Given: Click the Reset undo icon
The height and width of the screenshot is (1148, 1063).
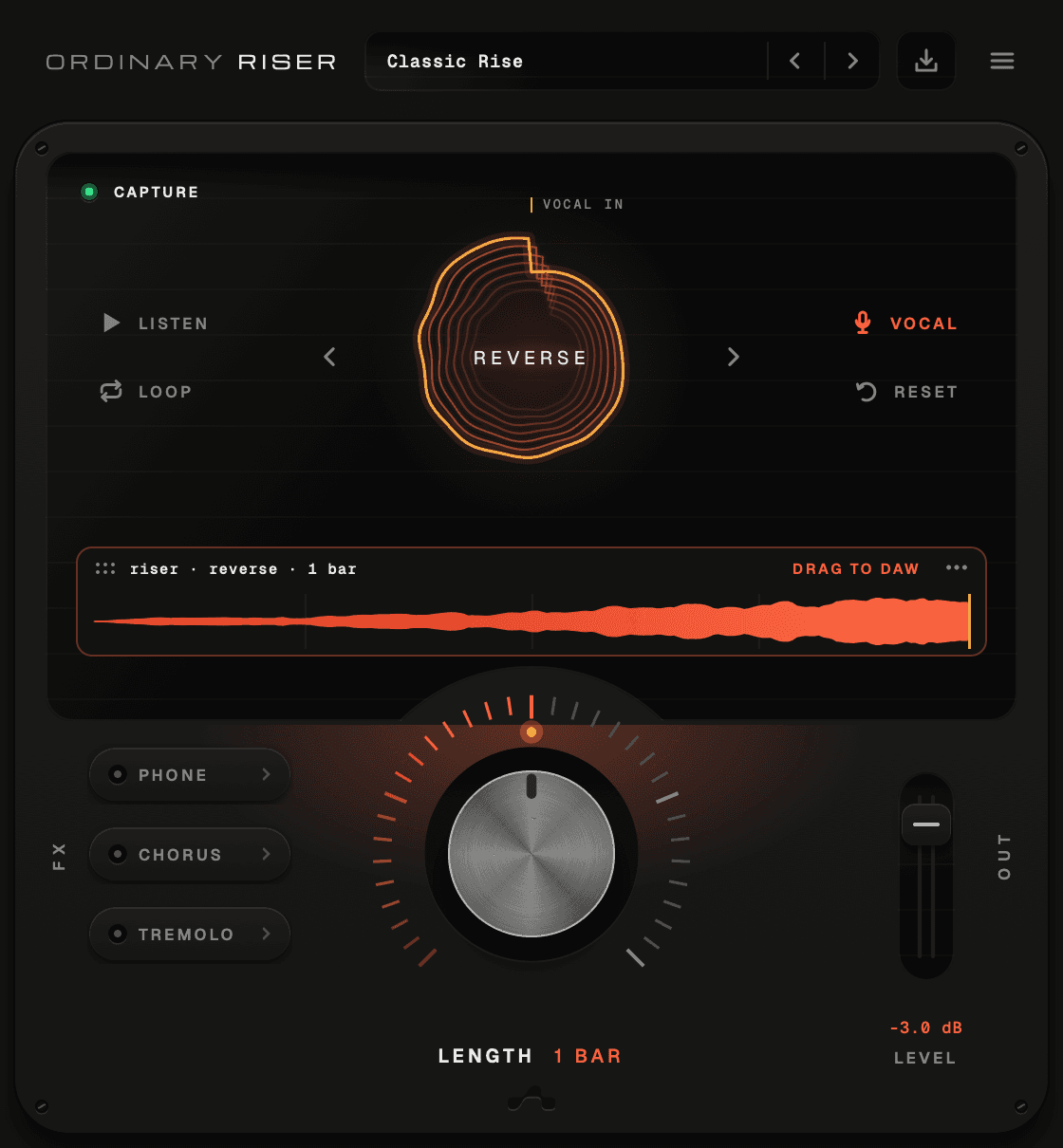Looking at the screenshot, I should 867,392.
